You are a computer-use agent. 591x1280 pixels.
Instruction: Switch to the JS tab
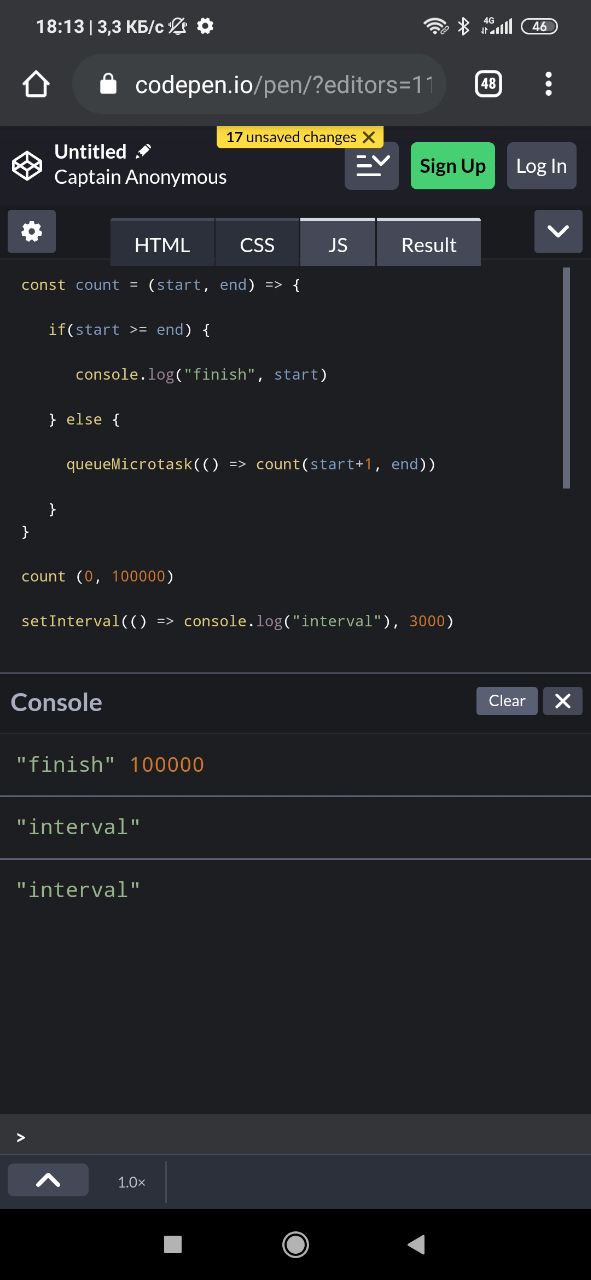tap(338, 243)
